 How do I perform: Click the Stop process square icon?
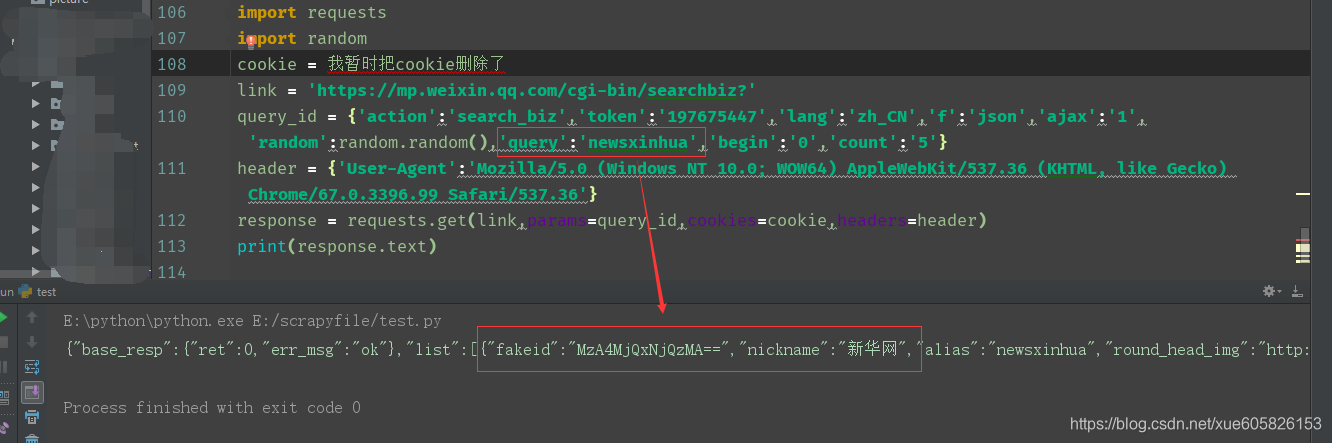[3, 343]
